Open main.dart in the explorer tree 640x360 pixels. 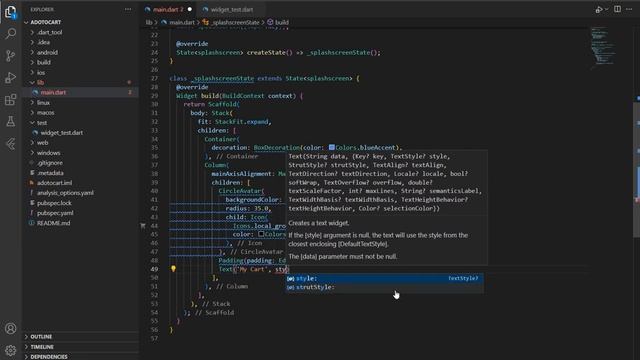coord(53,93)
